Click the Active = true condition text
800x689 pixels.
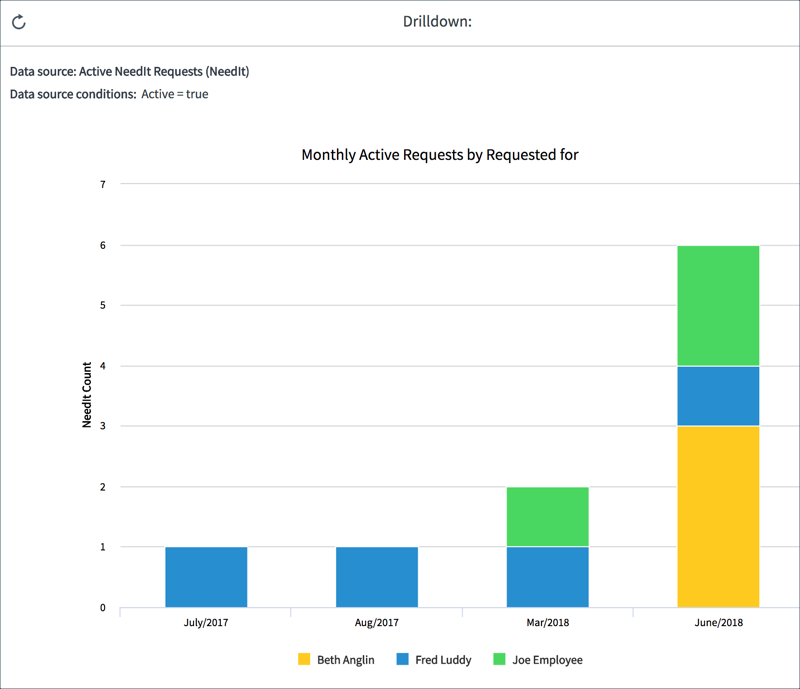(175, 94)
